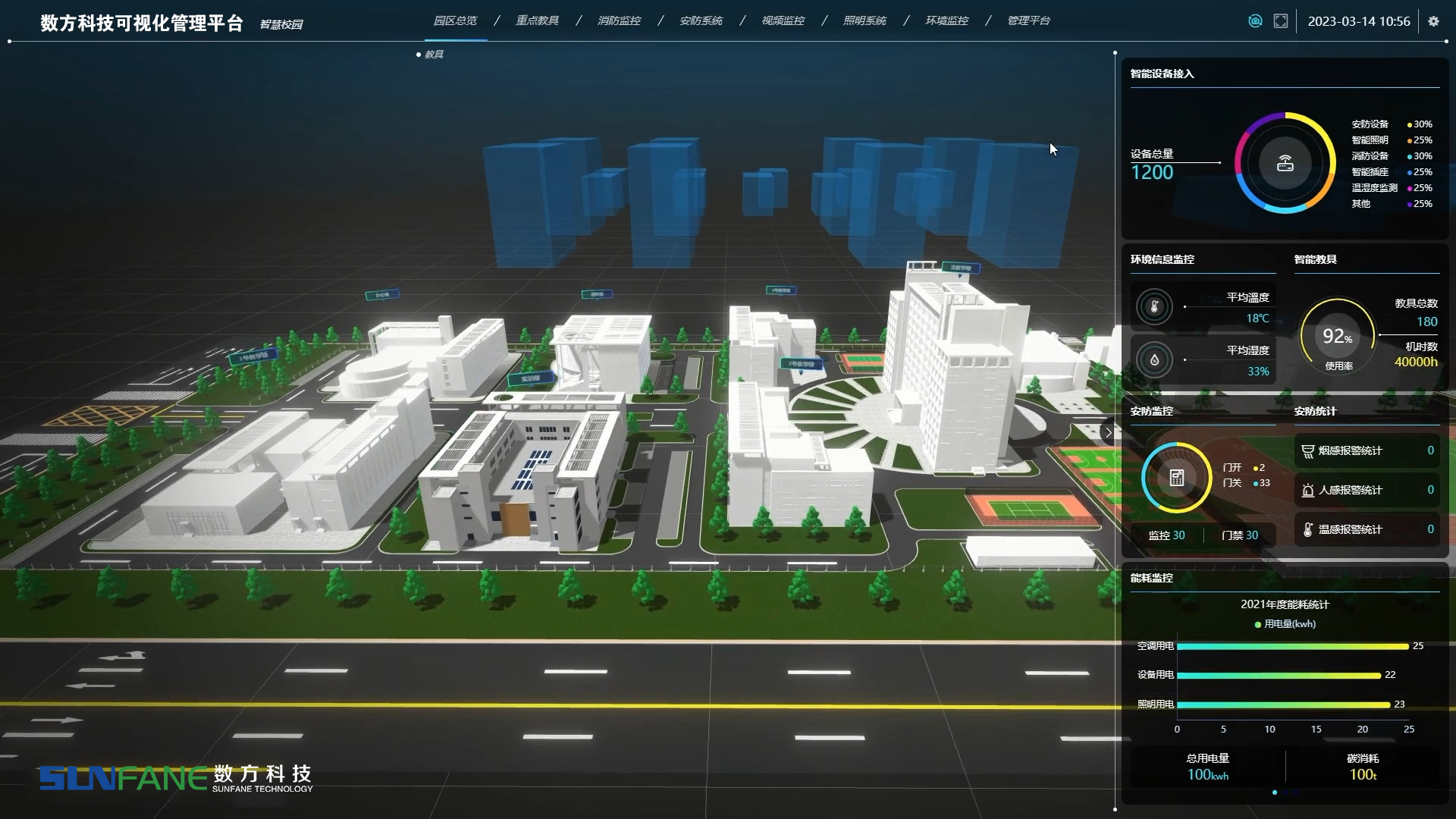The width and height of the screenshot is (1456, 819).
Task: Click the total electricity 100kwh value
Action: pos(1208,775)
